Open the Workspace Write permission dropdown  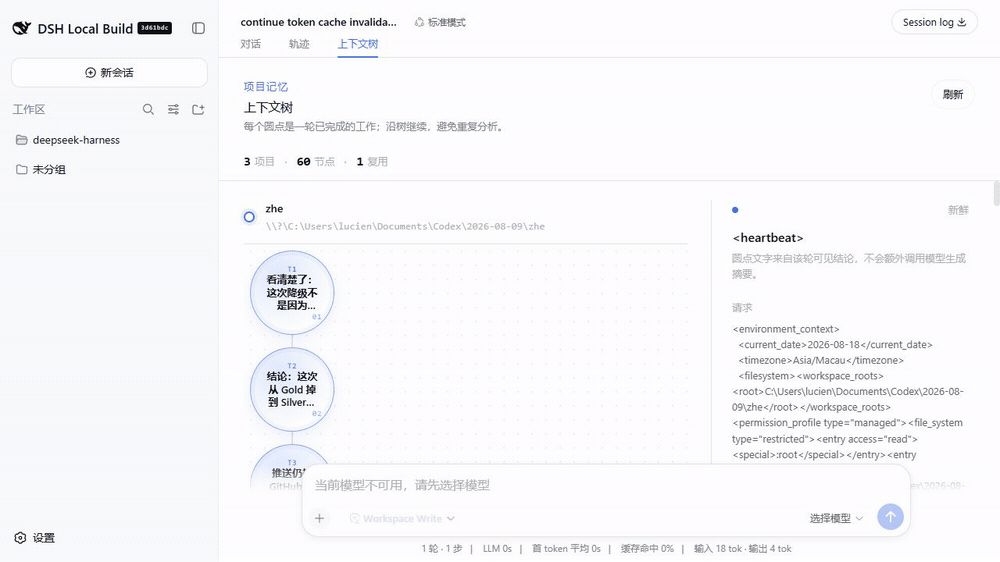(402, 519)
